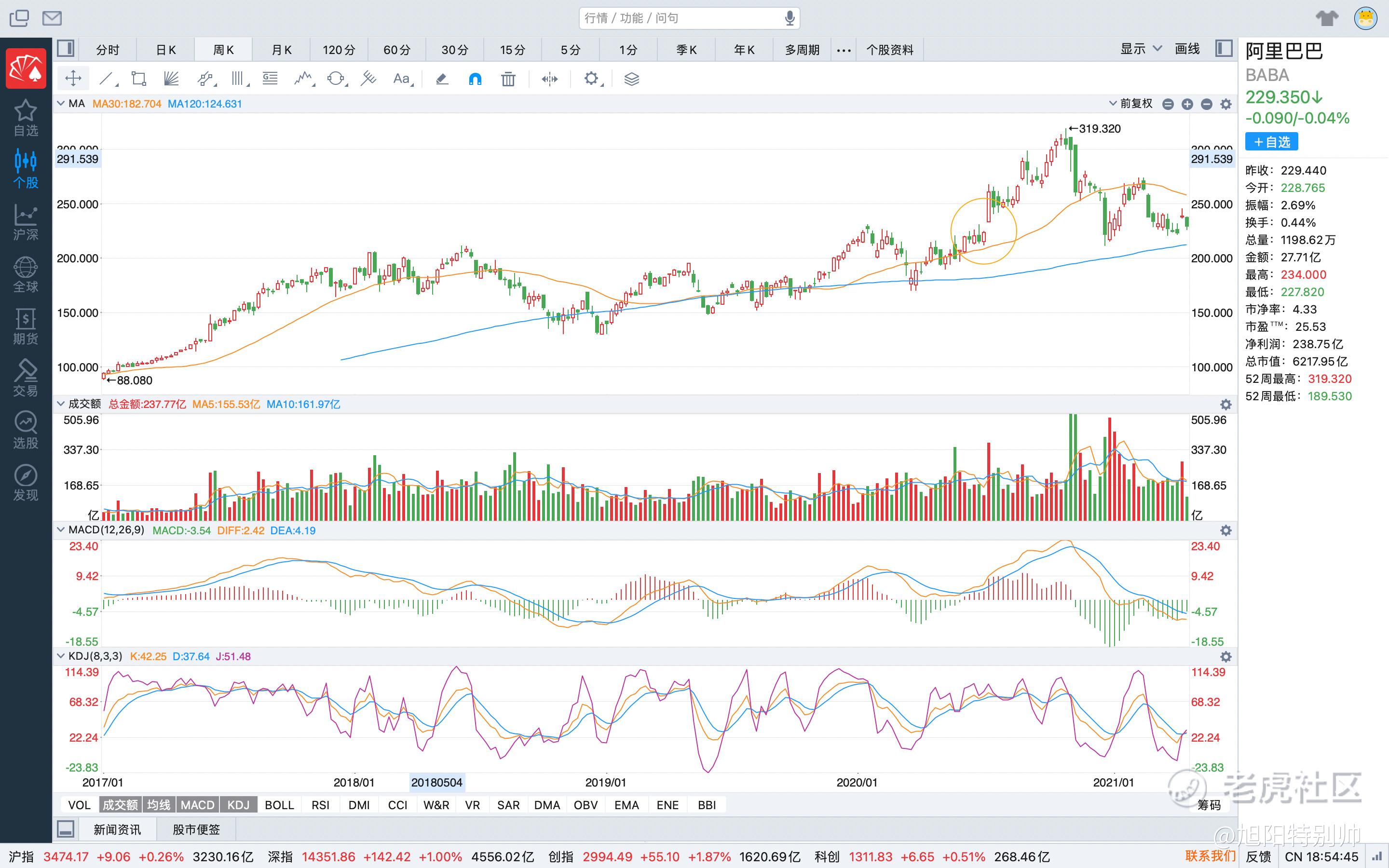Choose the Aa text annotation tool

[402, 79]
